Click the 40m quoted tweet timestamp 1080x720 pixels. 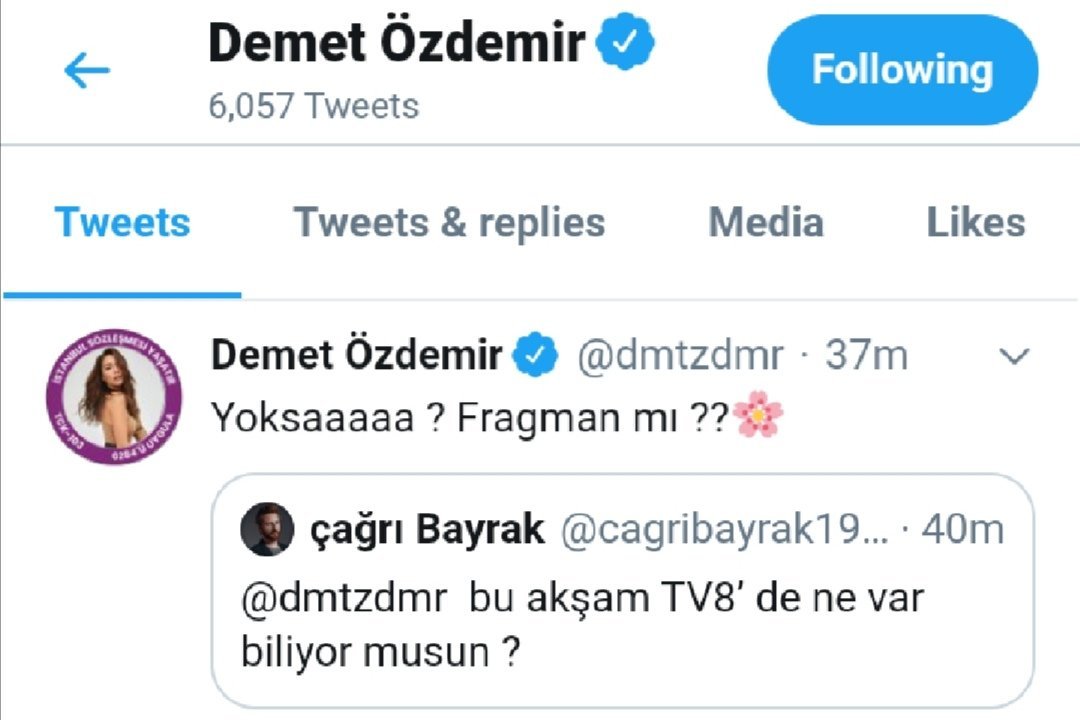[963, 530]
